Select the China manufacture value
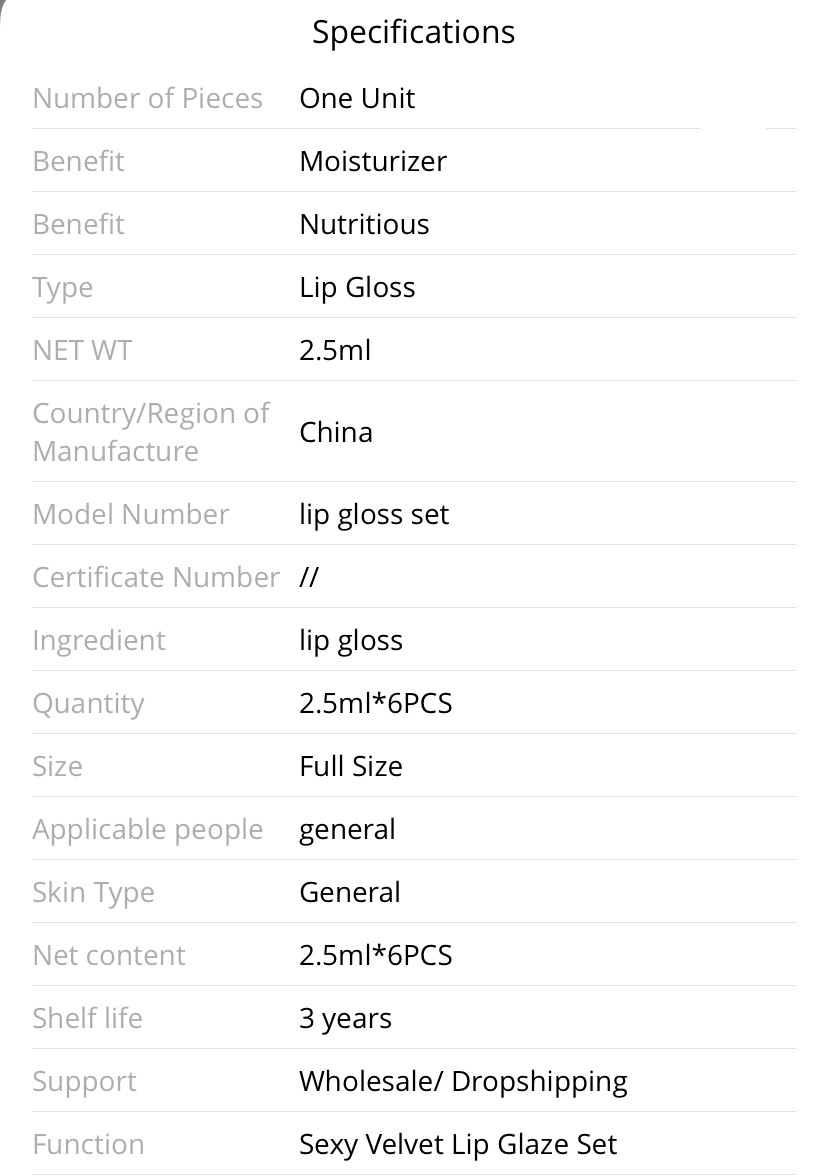Image resolution: width=828 pixels, height=1176 pixels. 336,433
